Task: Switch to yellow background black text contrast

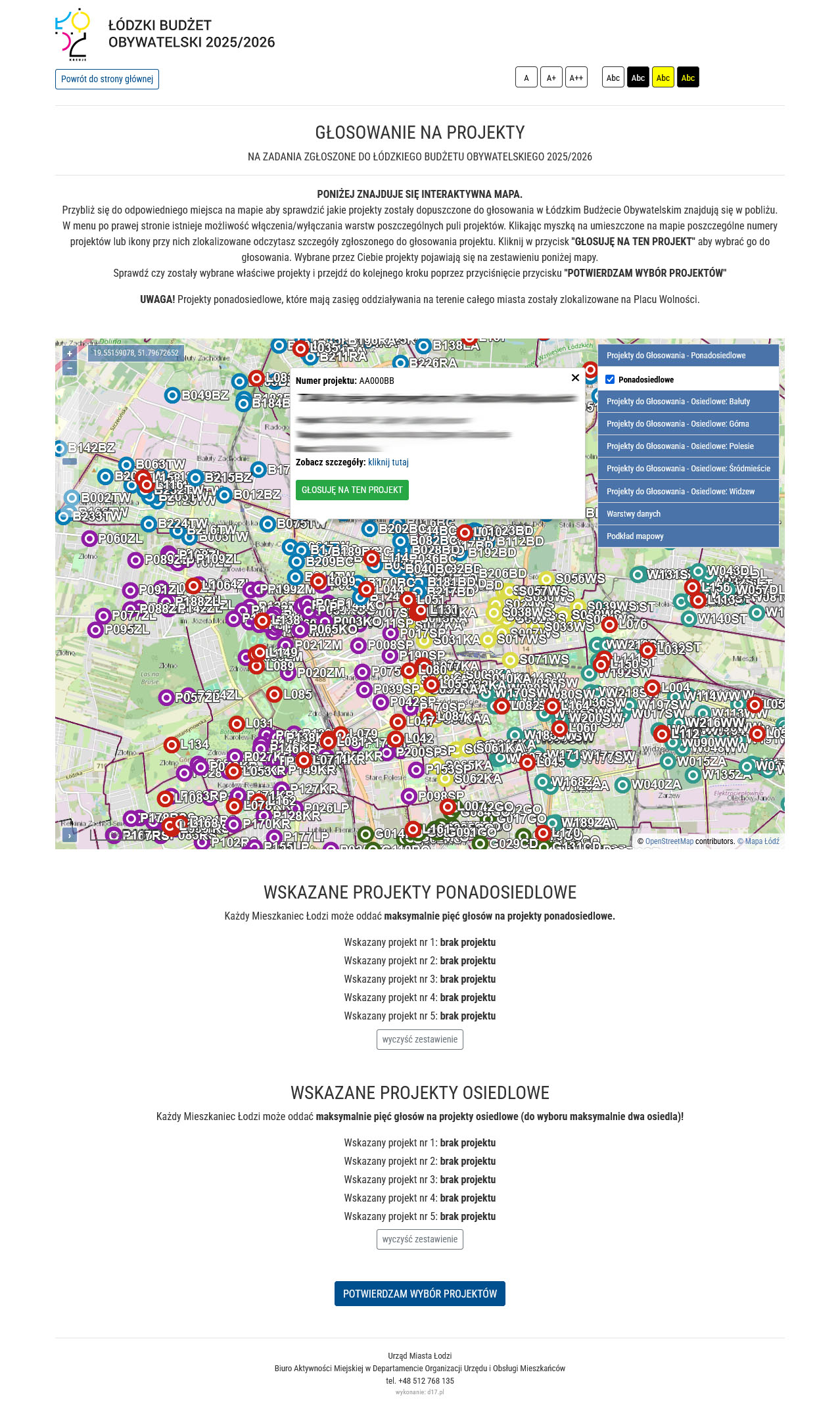Action: tap(663, 78)
